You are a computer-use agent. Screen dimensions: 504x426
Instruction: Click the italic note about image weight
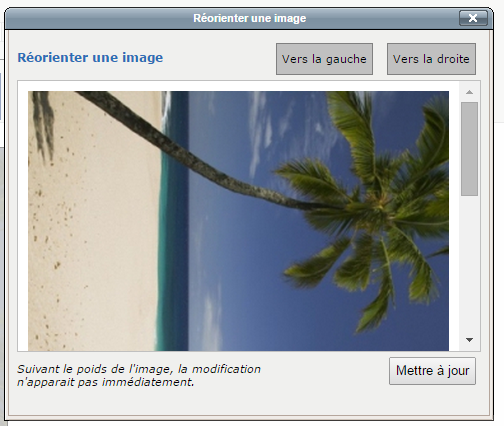pyautogui.click(x=139, y=375)
